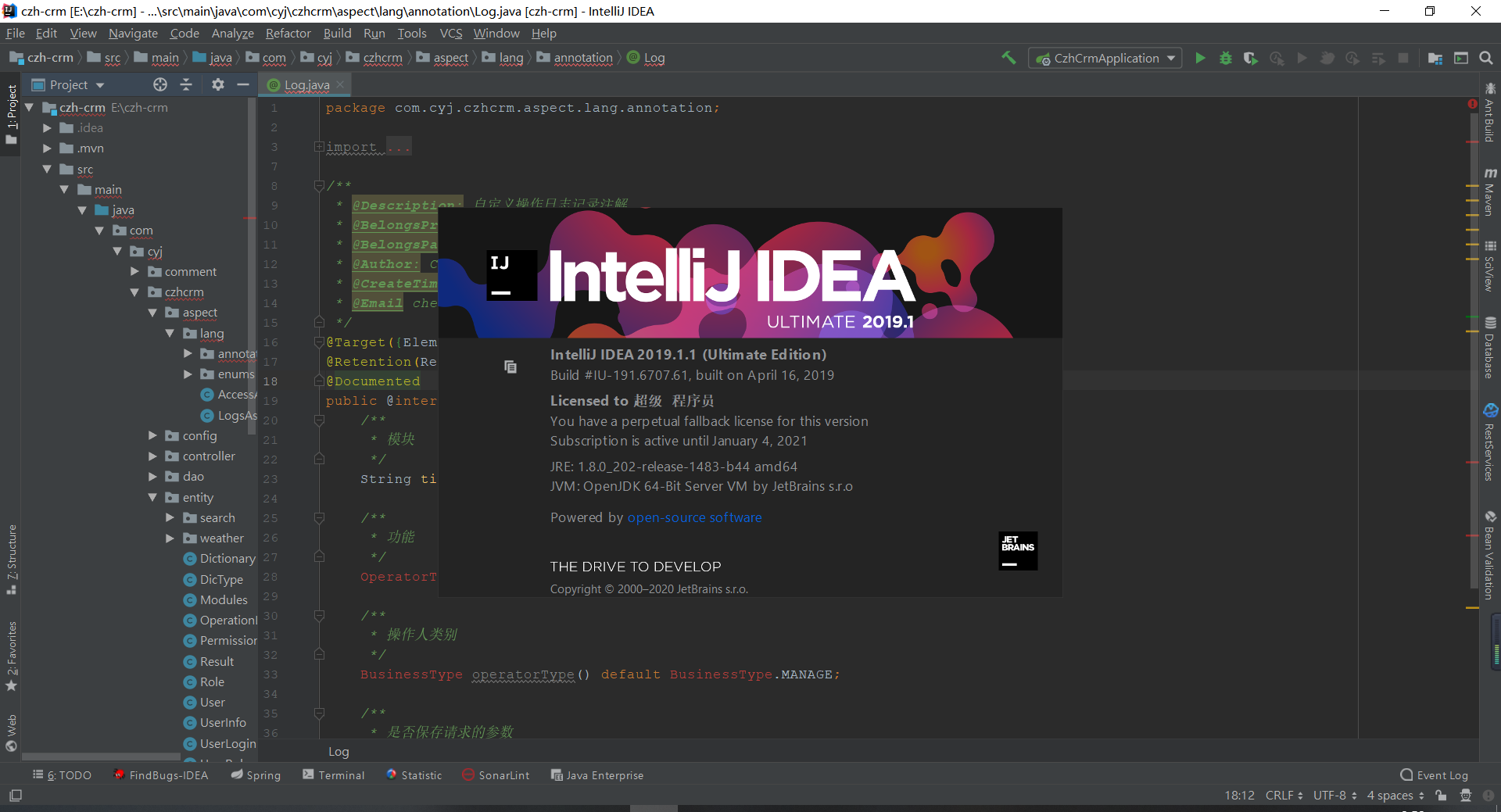
Task: Open the Project view selector dropdown
Action: click(x=68, y=84)
